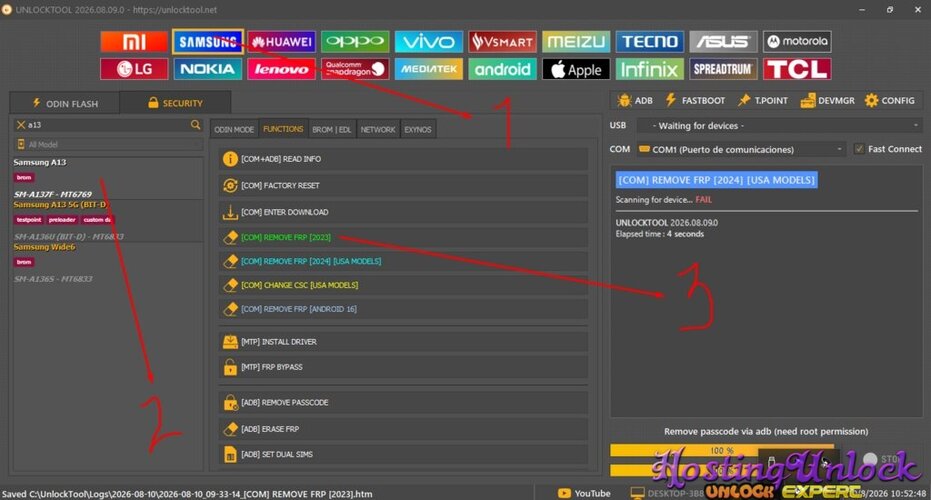Image resolution: width=931 pixels, height=500 pixels.
Task: Click the saved log path text
Action: click(187, 494)
